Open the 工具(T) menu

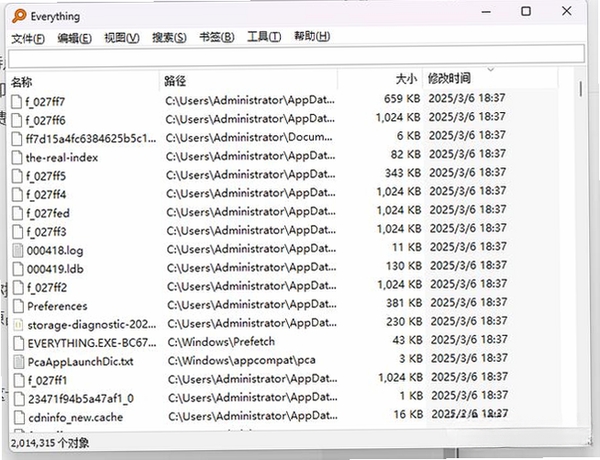click(x=264, y=37)
